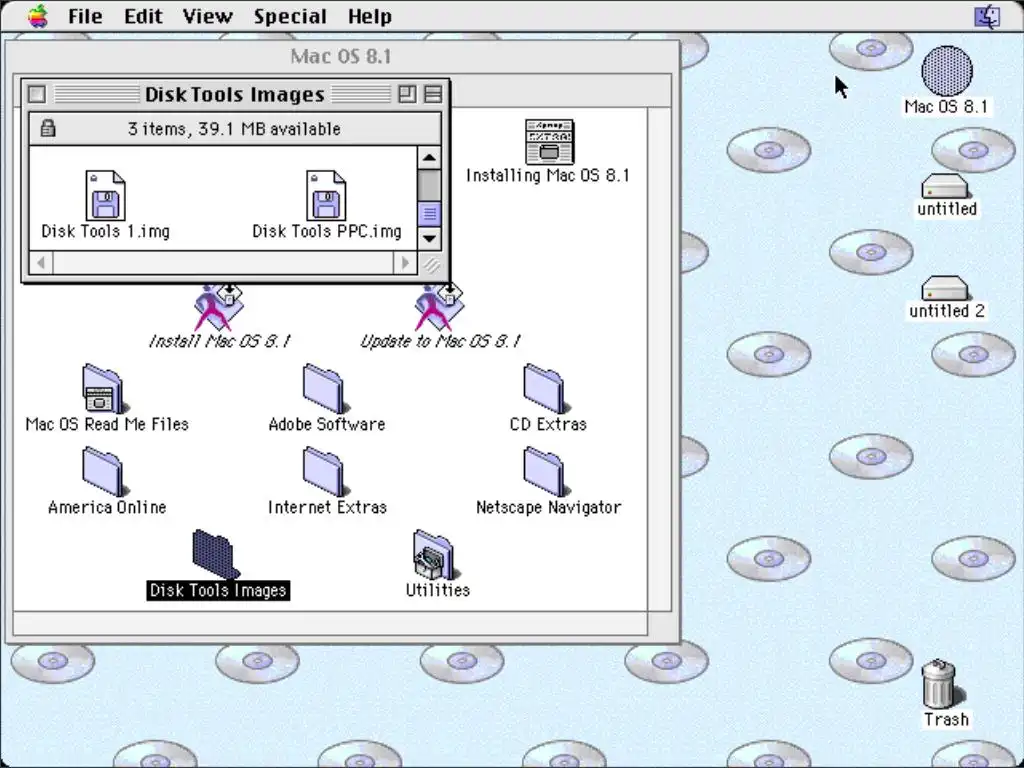Click the horizontal scrollbar left arrow
1024x768 pixels.
(41, 263)
